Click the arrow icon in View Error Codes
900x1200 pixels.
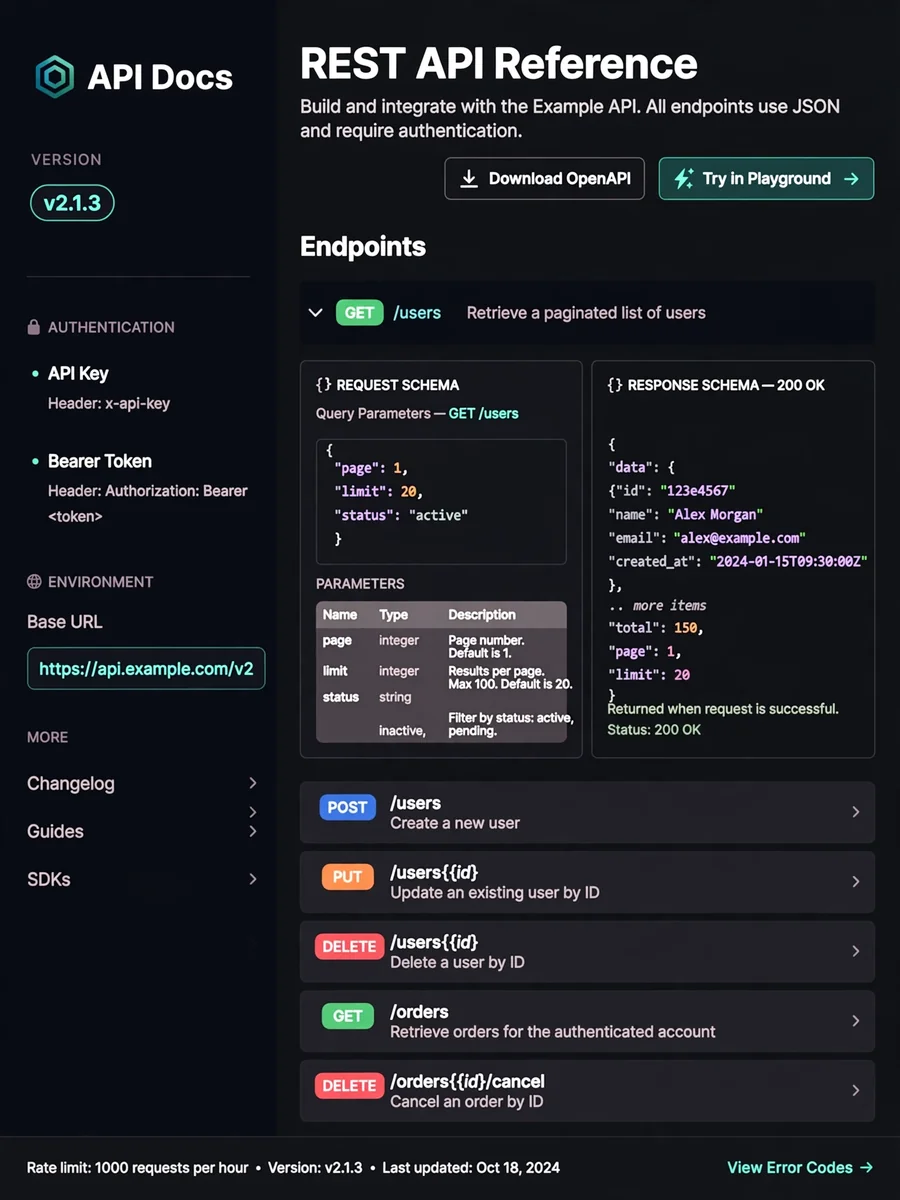[x=866, y=1167]
